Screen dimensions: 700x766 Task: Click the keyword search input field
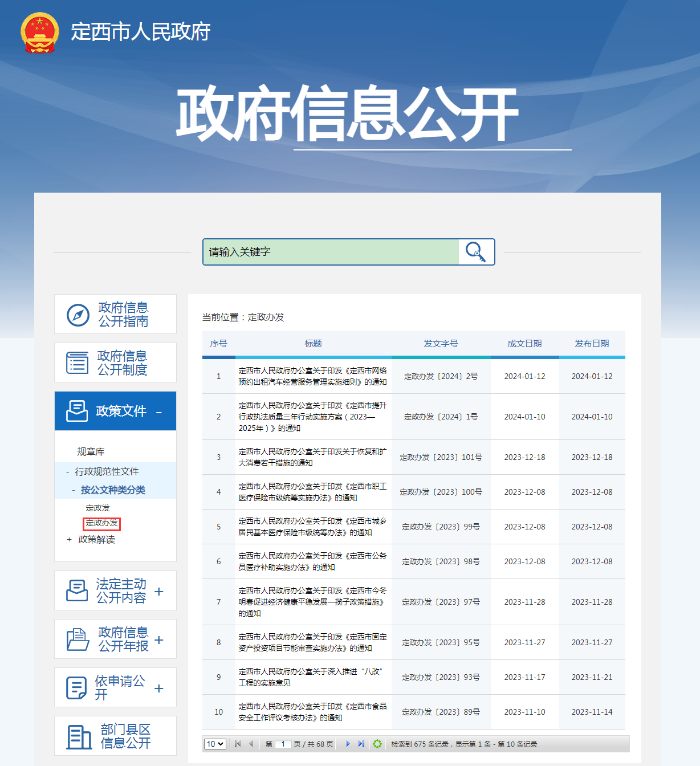point(330,252)
